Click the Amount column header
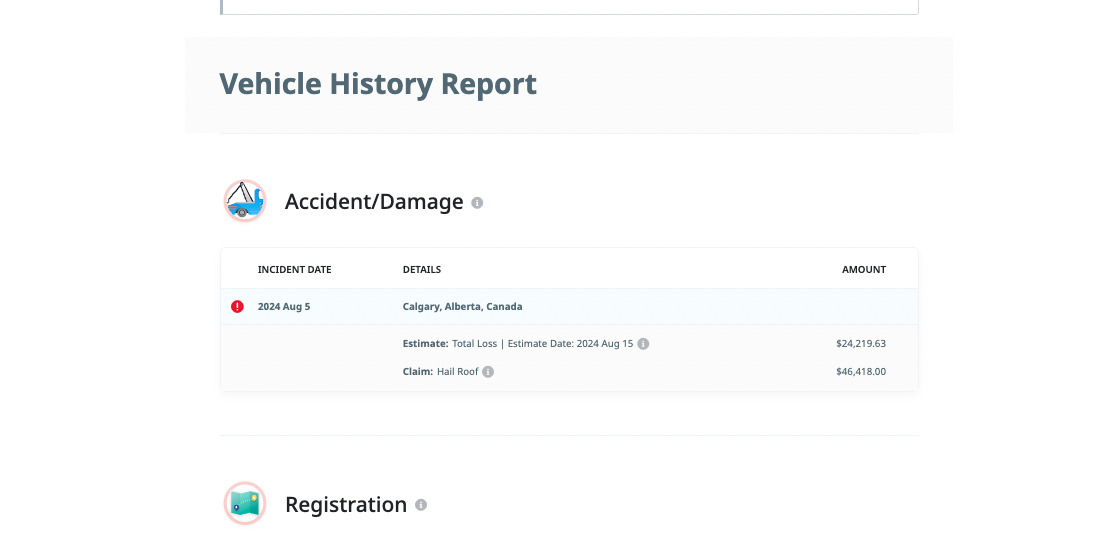Viewport: 1100px width, 536px height. pos(863,270)
